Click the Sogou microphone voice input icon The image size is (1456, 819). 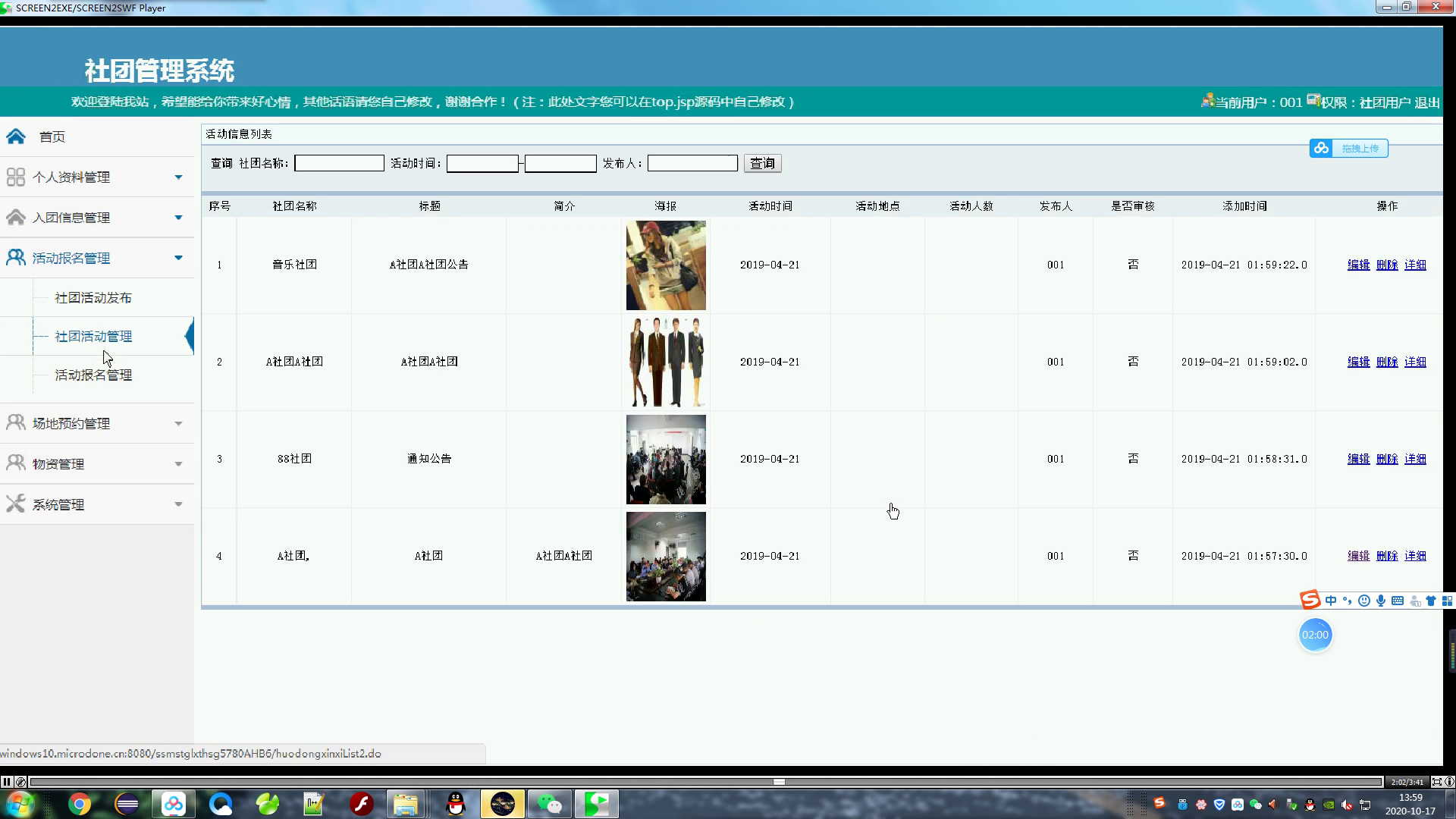coord(1381,601)
